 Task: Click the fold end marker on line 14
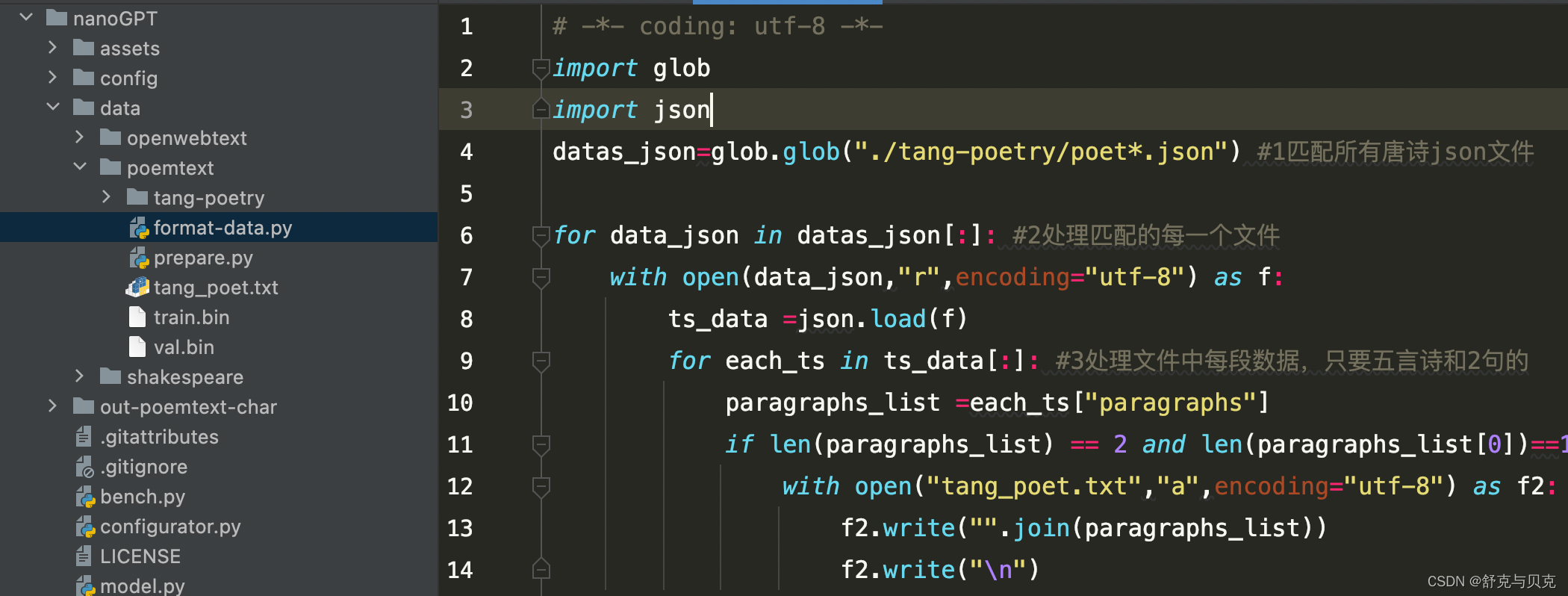tap(541, 570)
